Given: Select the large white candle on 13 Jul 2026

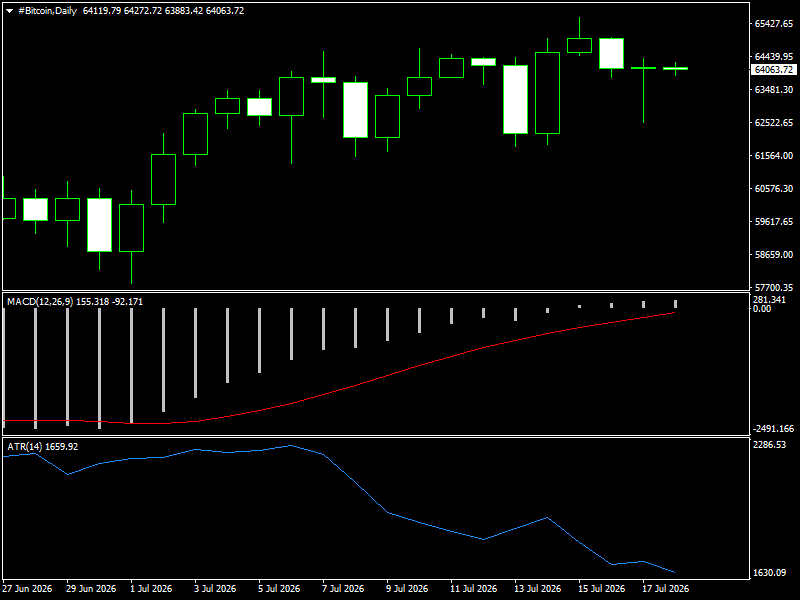Looking at the screenshot, I should click(515, 99).
